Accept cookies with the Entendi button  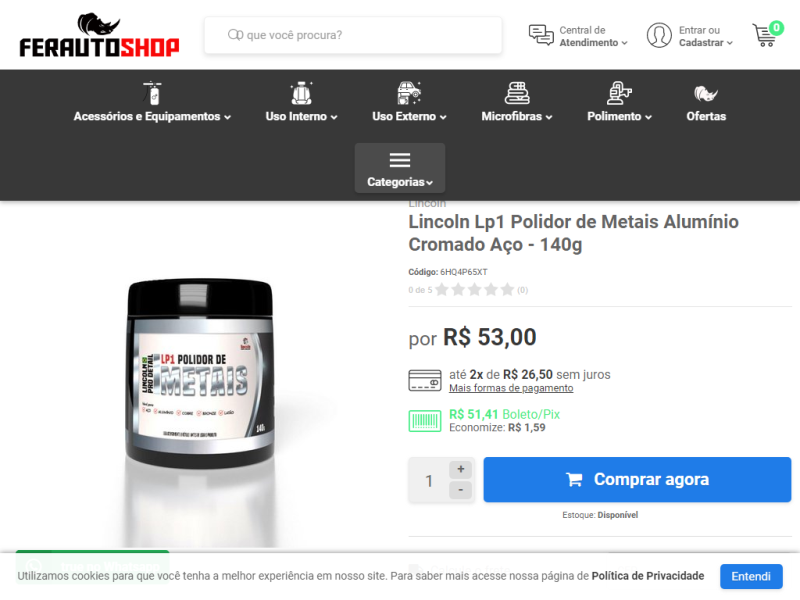click(x=751, y=577)
